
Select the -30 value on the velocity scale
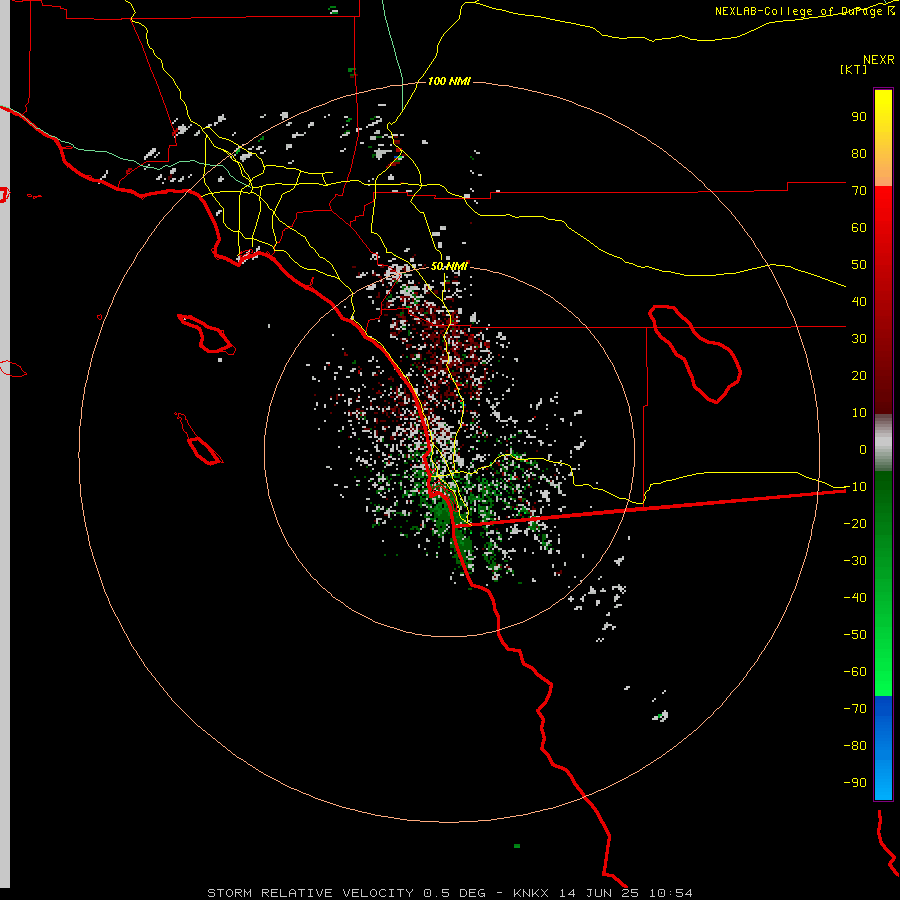(x=855, y=561)
